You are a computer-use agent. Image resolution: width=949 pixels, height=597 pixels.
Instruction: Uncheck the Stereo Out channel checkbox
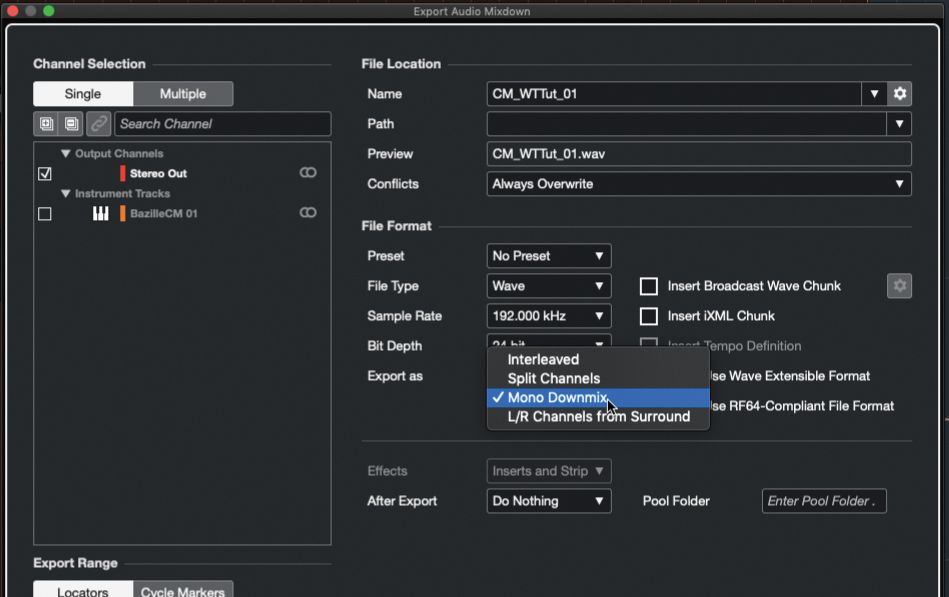tap(44, 174)
